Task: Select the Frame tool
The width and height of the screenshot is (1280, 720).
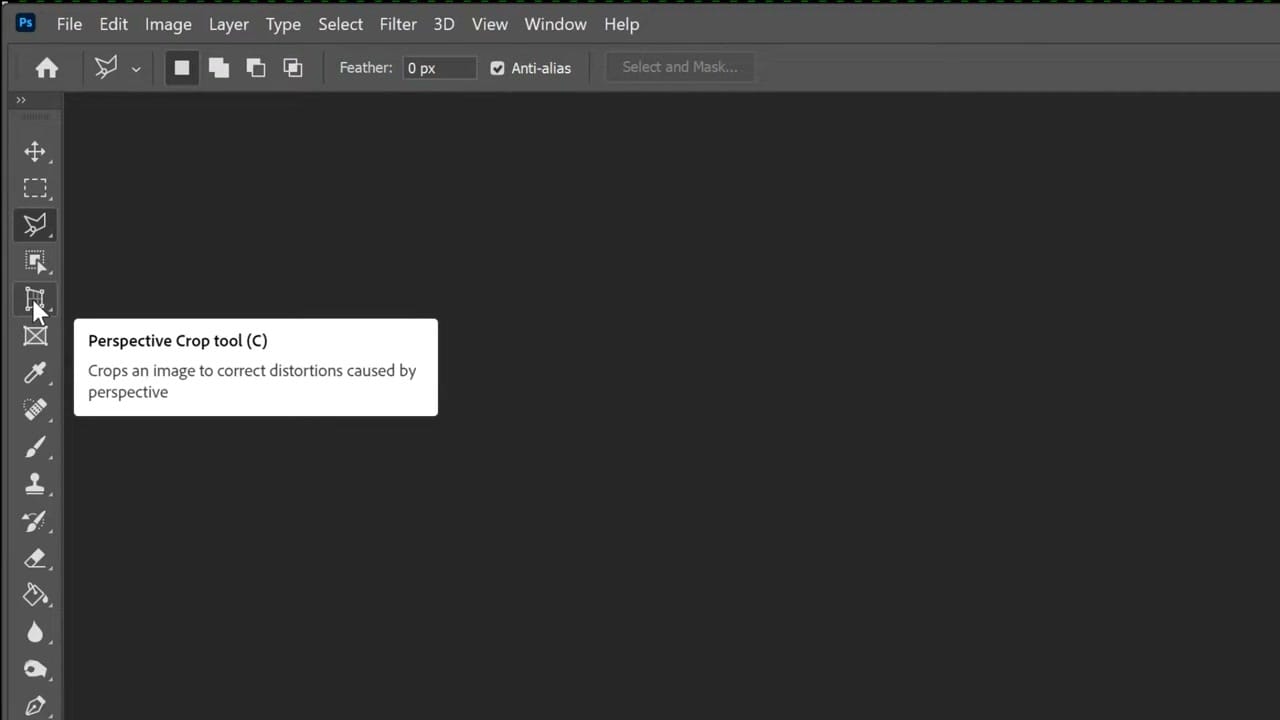Action: (35, 336)
